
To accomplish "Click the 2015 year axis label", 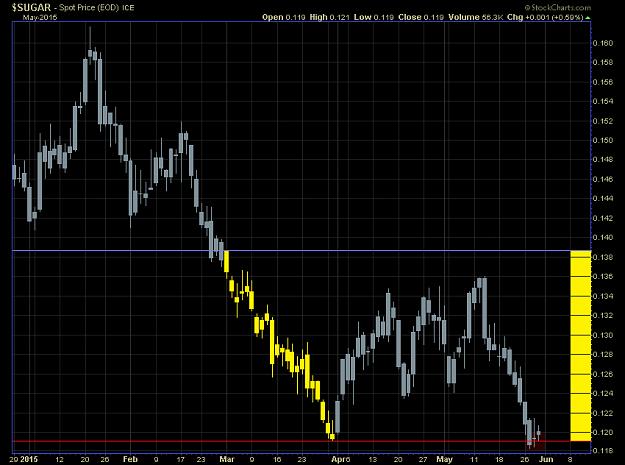I will click(29, 459).
